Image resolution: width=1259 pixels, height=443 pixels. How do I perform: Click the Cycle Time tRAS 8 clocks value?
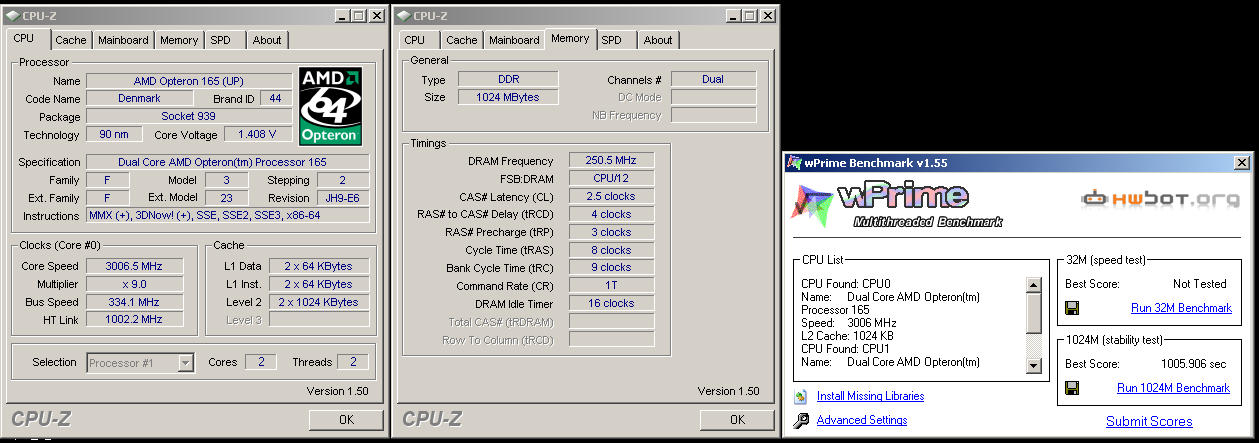(x=611, y=250)
